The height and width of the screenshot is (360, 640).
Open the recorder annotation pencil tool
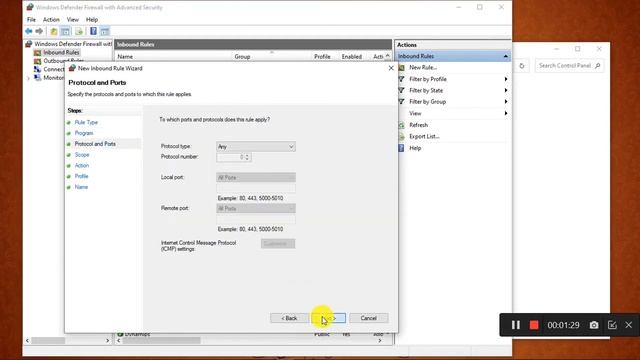(x=612, y=325)
